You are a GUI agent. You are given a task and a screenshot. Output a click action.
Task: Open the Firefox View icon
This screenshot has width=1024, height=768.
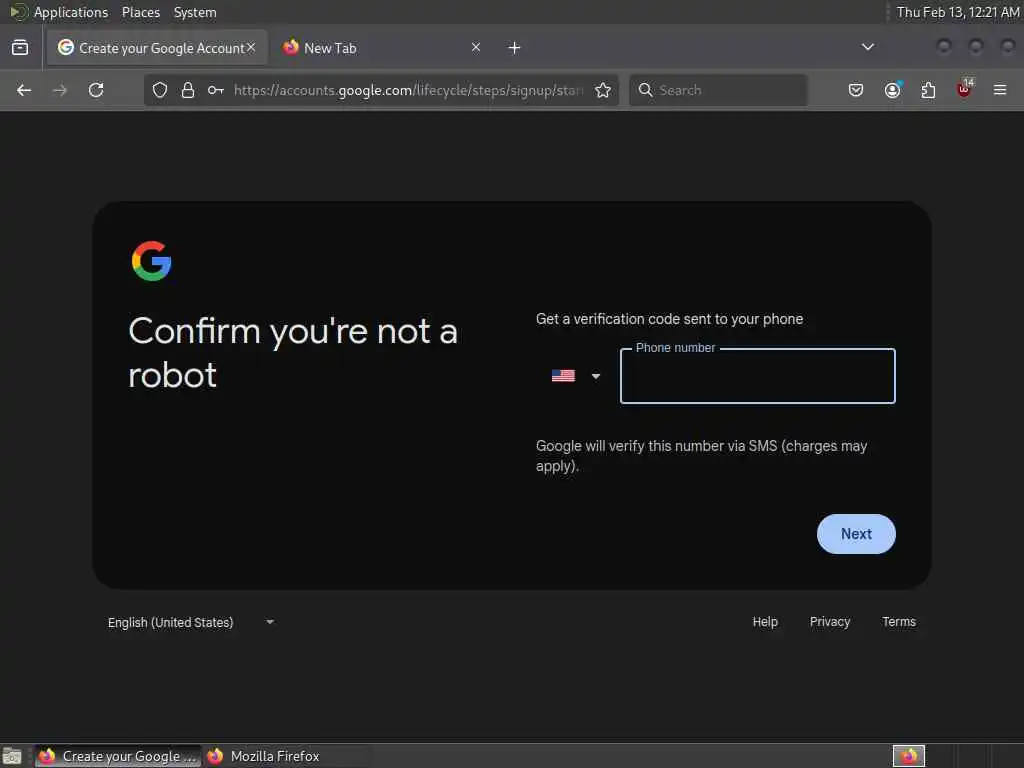[20, 48]
